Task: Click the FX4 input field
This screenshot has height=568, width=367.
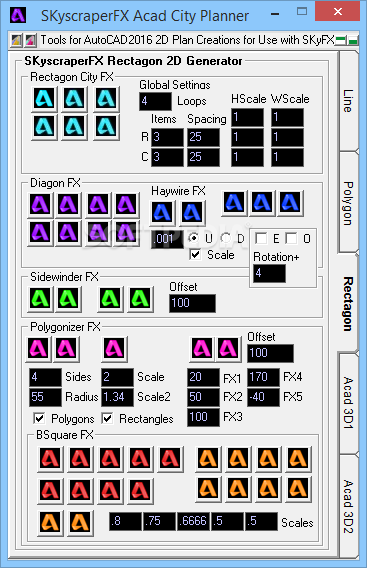Action: click(x=263, y=377)
